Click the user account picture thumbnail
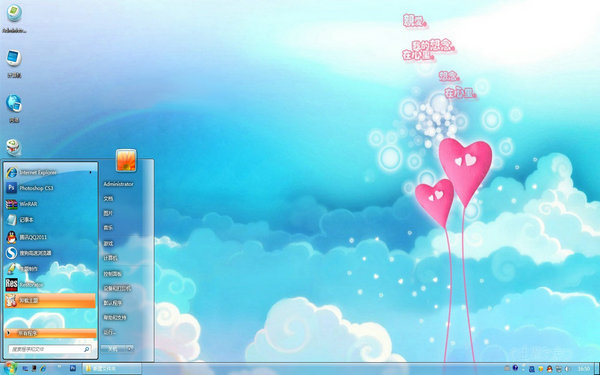This screenshot has height=375, width=600. point(126,160)
